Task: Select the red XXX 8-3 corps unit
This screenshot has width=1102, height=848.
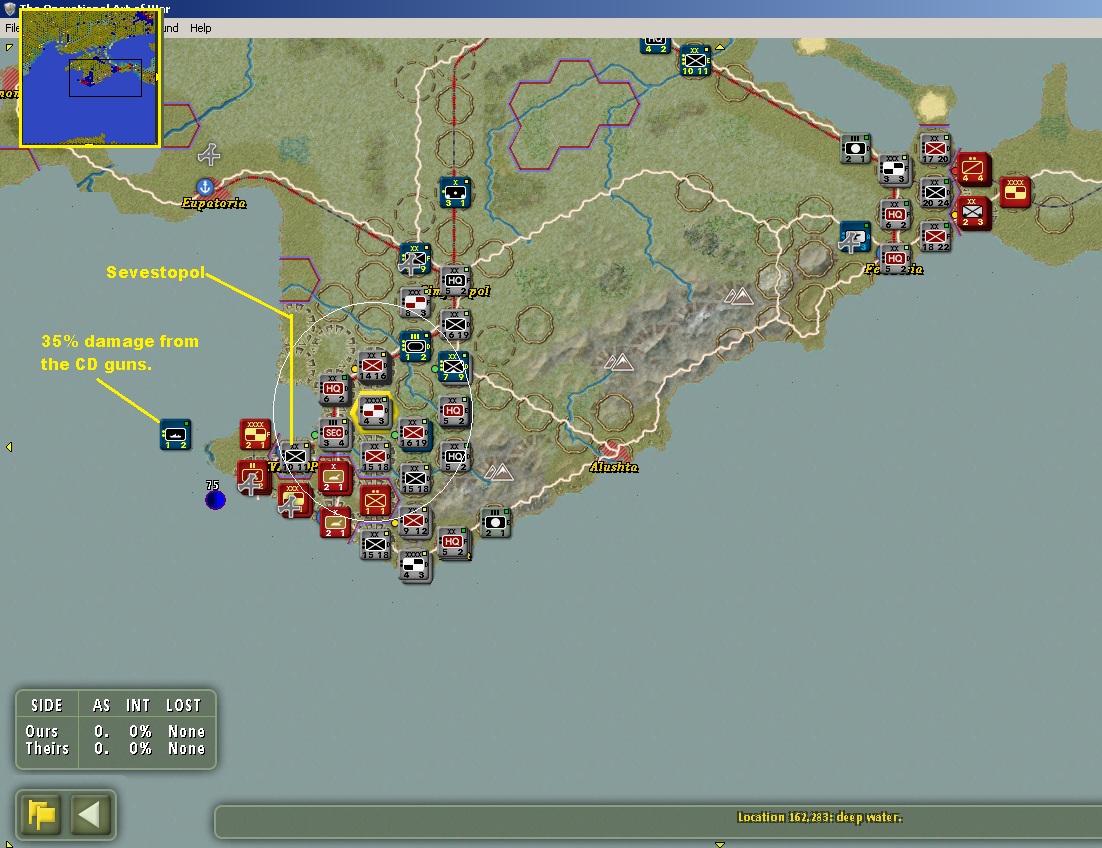Action: click(x=415, y=302)
